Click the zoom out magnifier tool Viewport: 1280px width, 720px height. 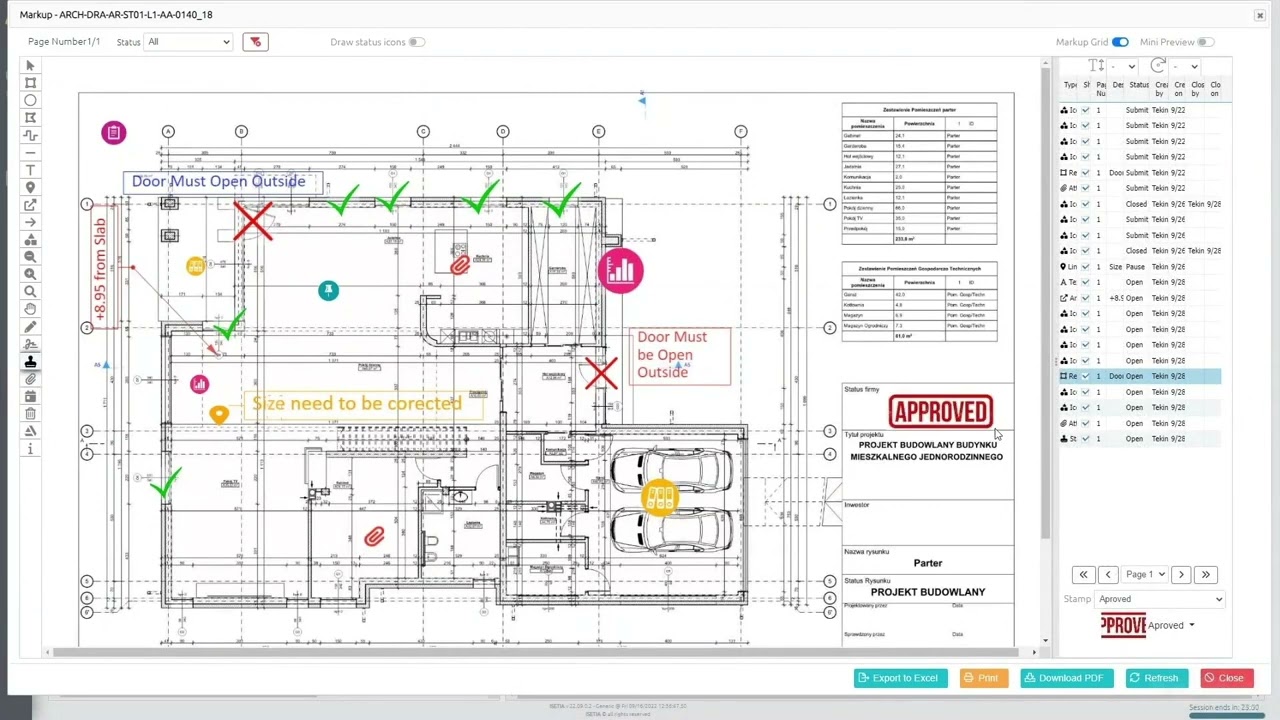coord(30,257)
